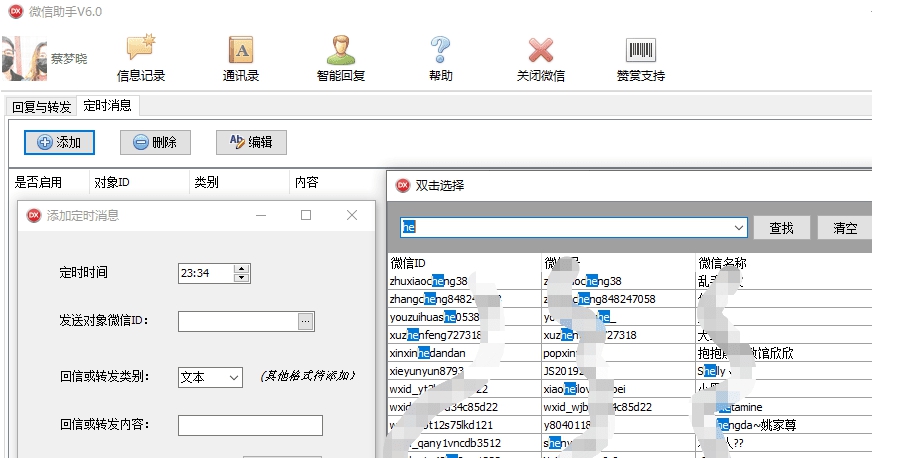This screenshot has height=458, width=899.
Task: Open 帮助 help question mark icon
Action: pyautogui.click(x=440, y=58)
